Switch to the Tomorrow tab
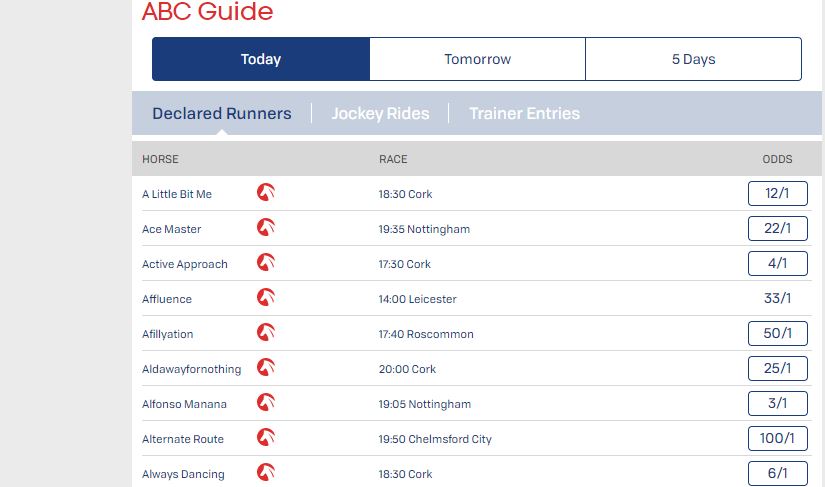This screenshot has width=825, height=487. click(x=477, y=59)
